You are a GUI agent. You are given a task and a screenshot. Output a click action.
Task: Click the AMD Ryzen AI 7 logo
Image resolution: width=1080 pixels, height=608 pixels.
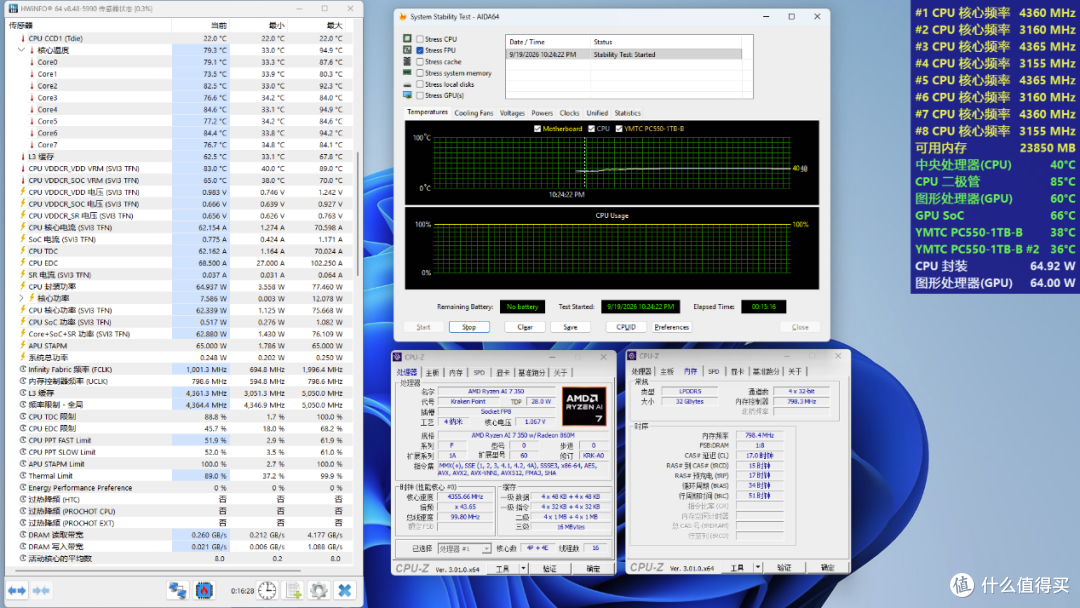pos(584,406)
